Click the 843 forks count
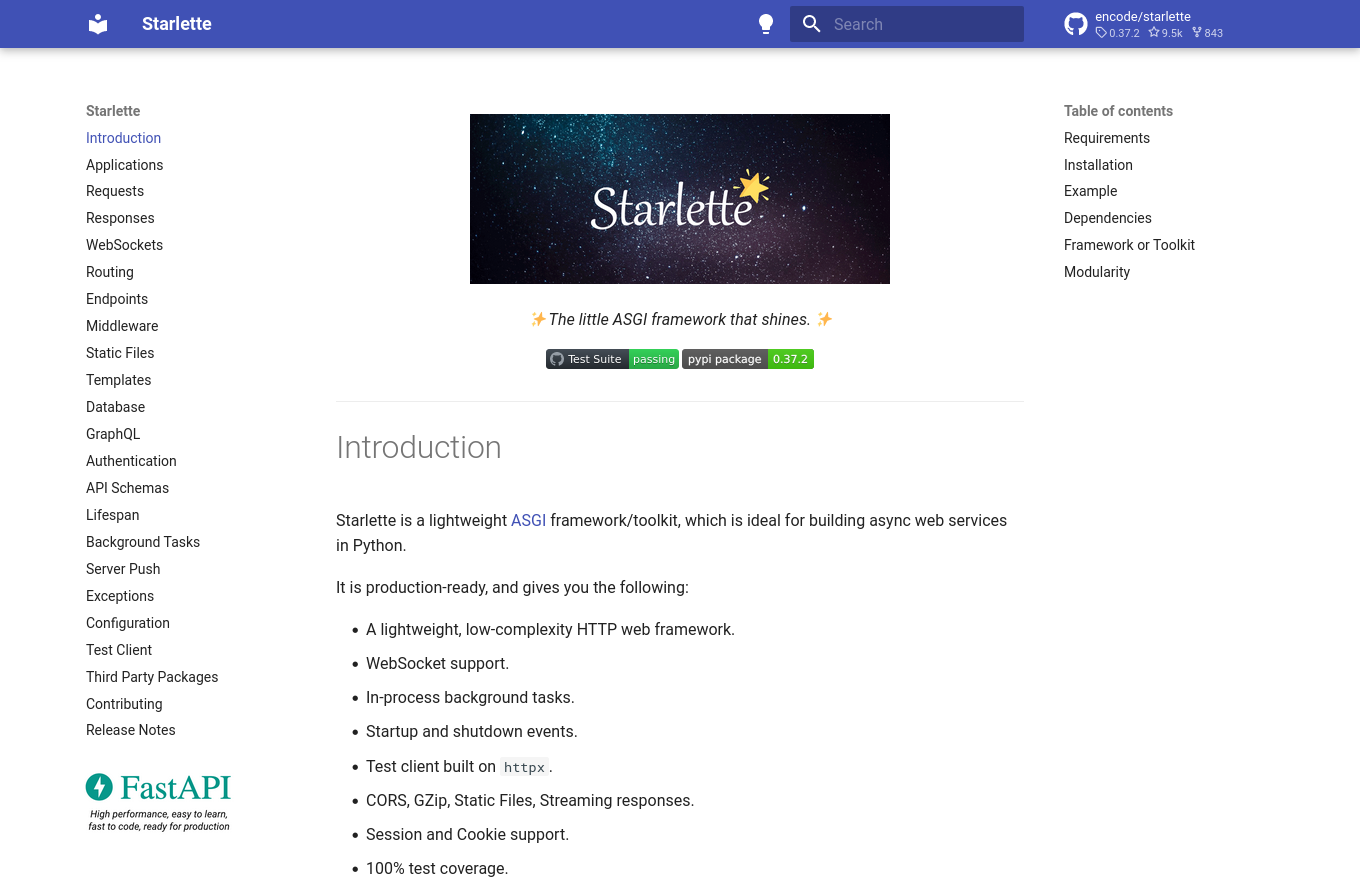This screenshot has width=1360, height=888. [1208, 33]
